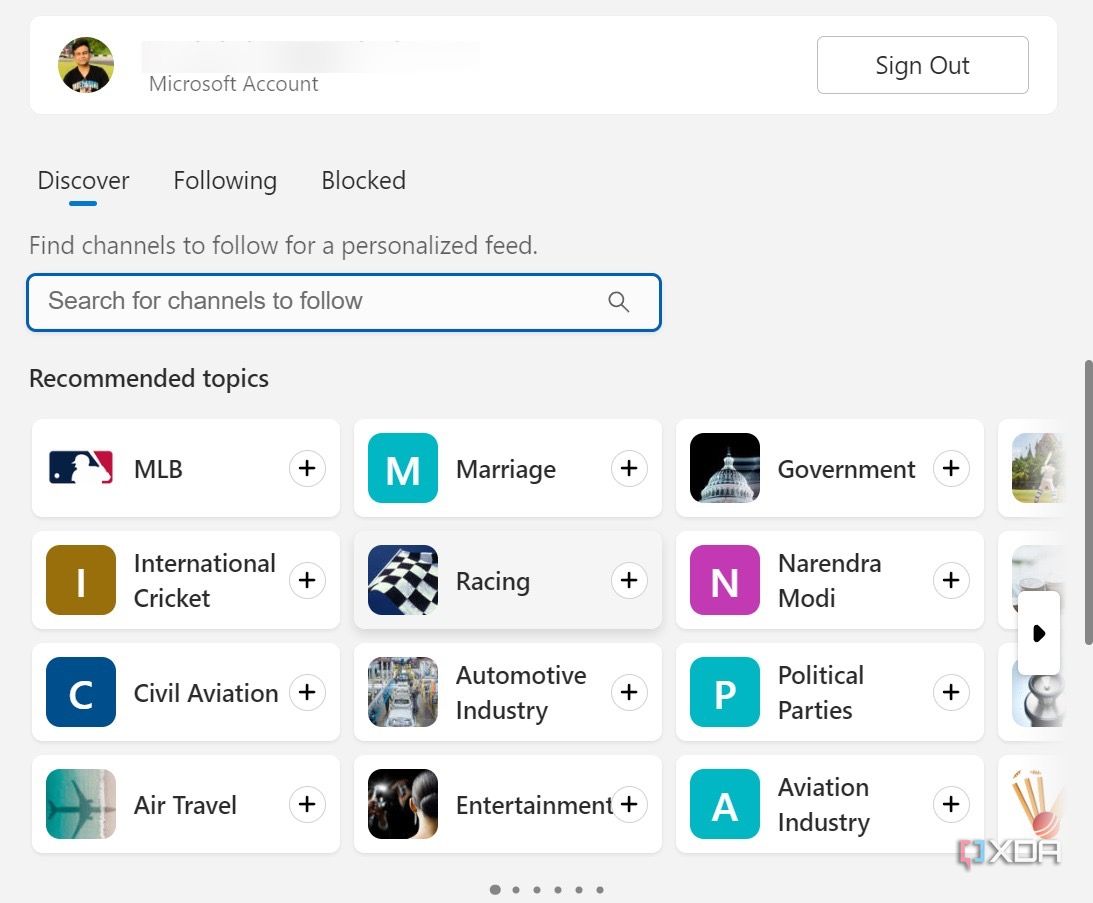Click the teal A Aviation Industry icon
This screenshot has height=903, width=1093.
point(725,804)
